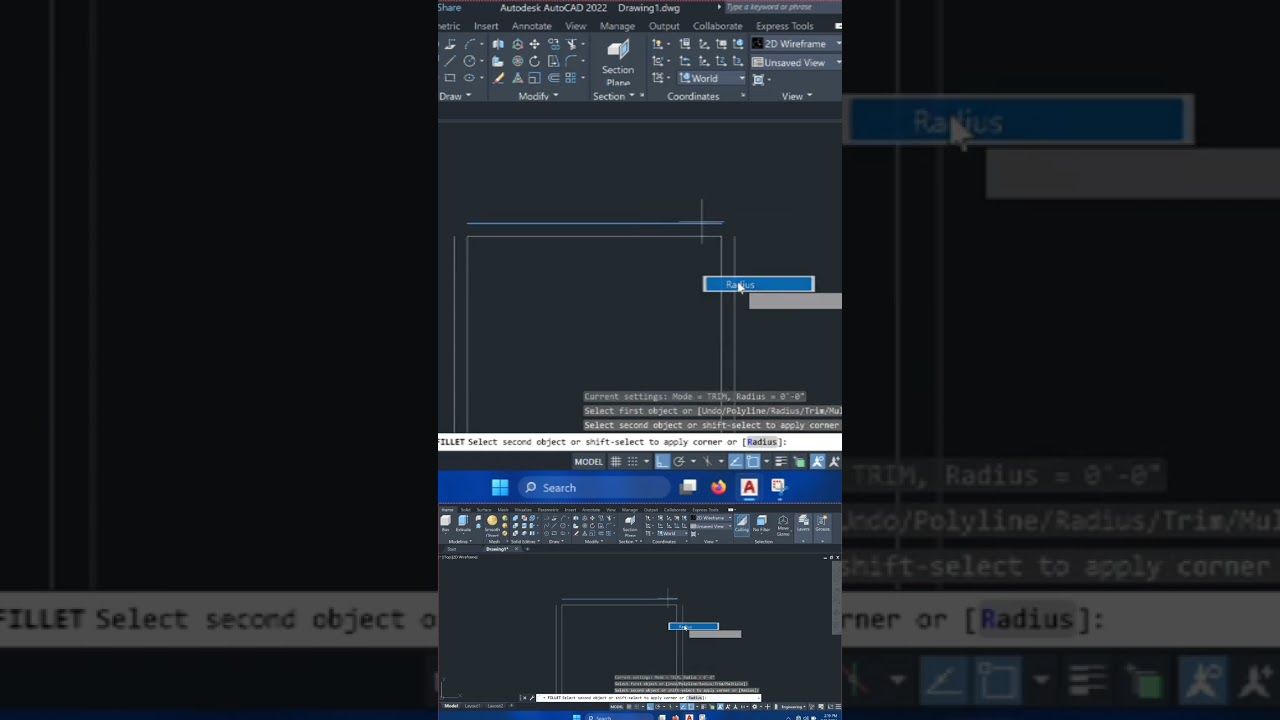The height and width of the screenshot is (720, 1280).
Task: Click the Array icon in enlarged Modify panel
Action: tap(571, 77)
